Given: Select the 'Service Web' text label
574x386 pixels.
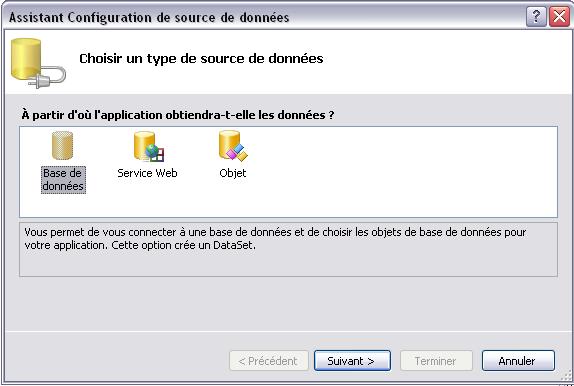Looking at the screenshot, I should coord(147,173).
